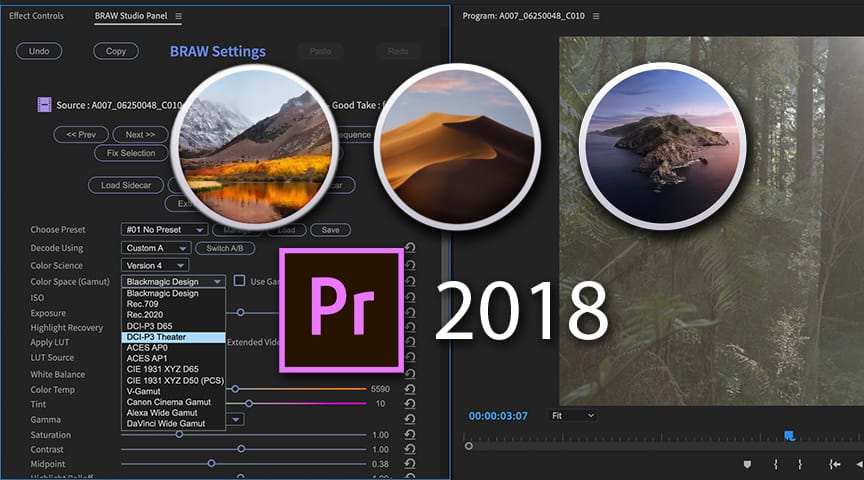The image size is (864, 480).
Task: Click the Mark In bracket icon
Action: (775, 464)
